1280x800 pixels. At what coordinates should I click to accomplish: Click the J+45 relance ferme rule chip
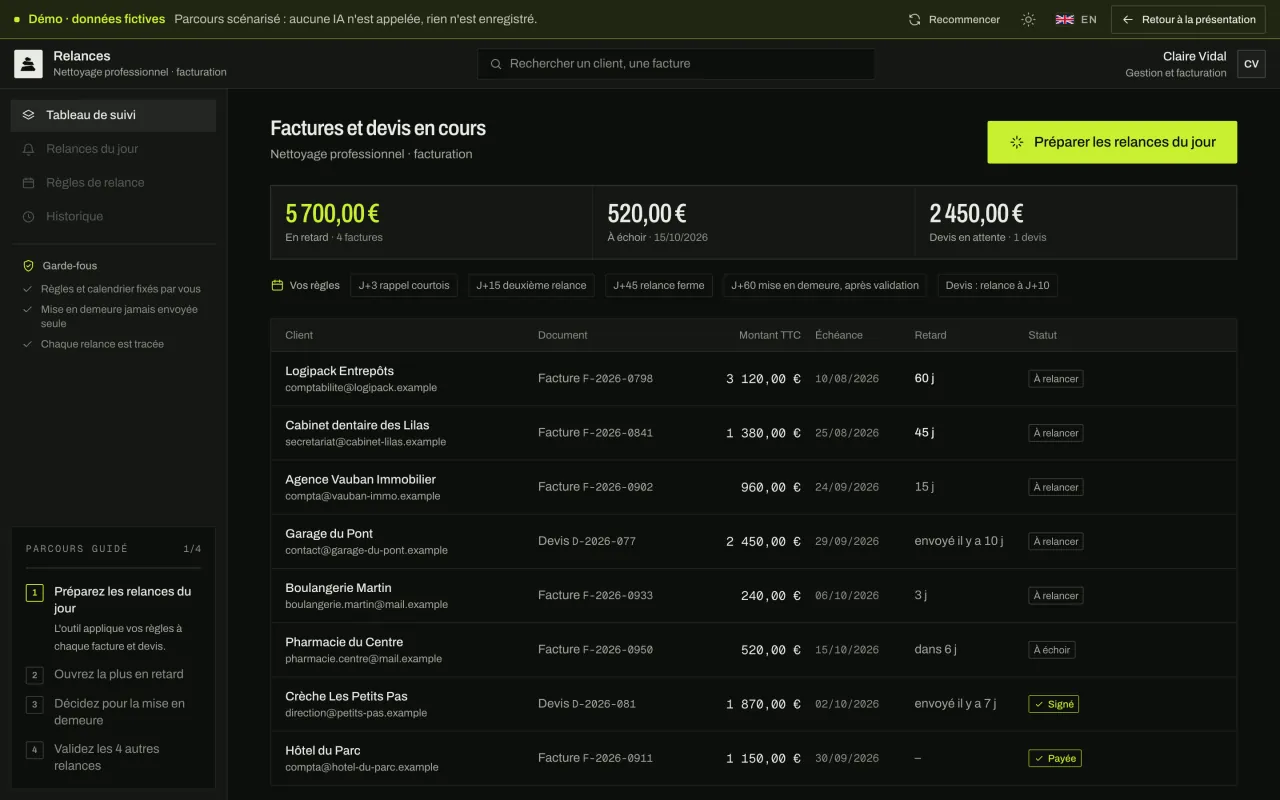point(659,285)
